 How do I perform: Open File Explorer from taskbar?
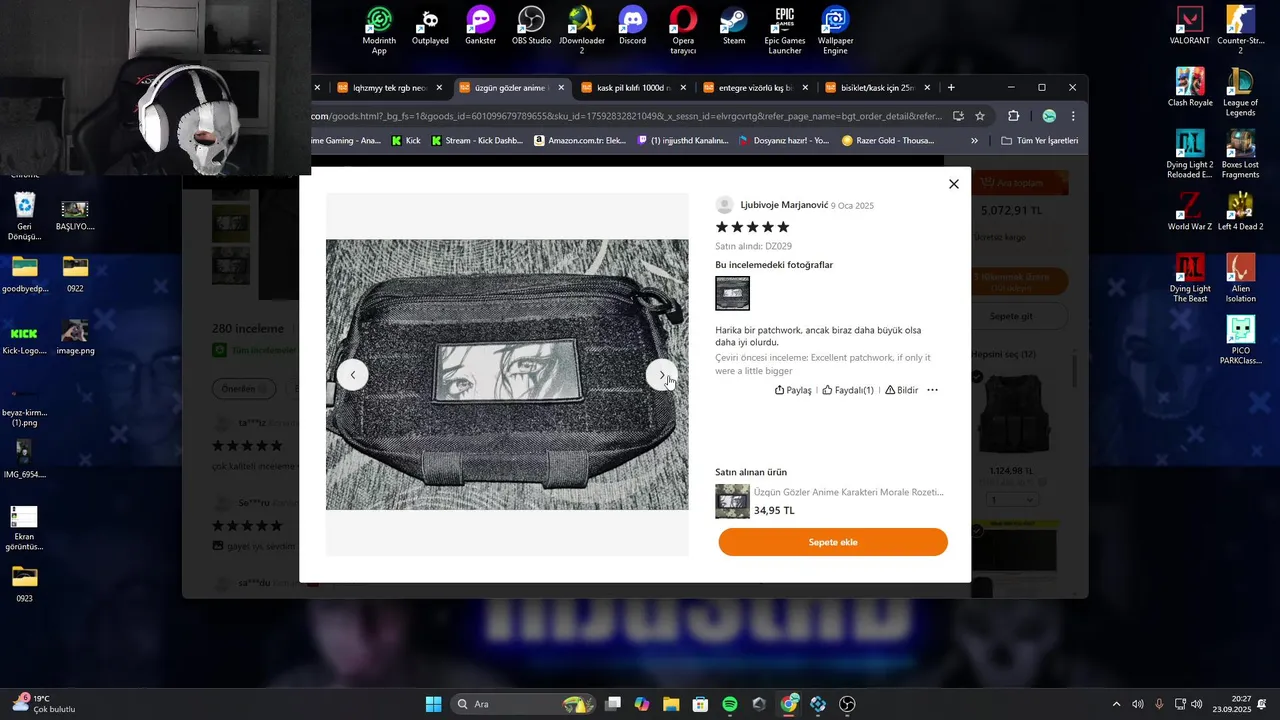pyautogui.click(x=671, y=704)
